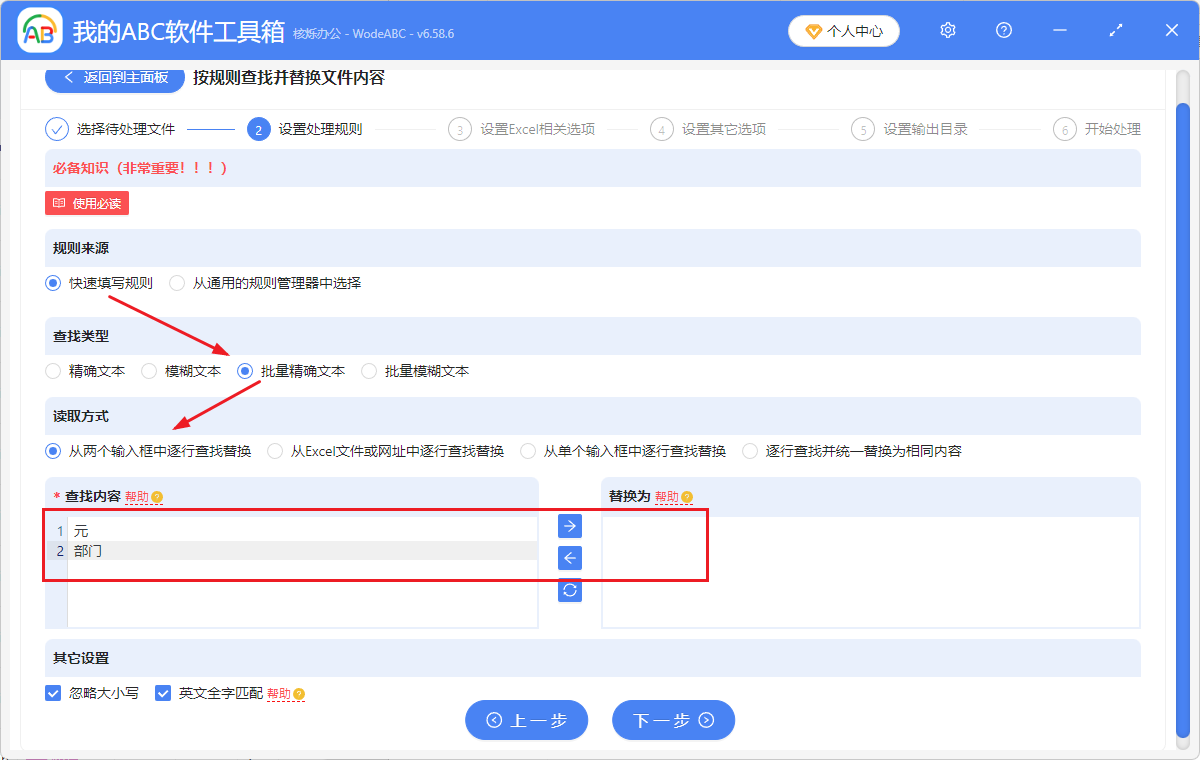Open the settings gear in title bar
The image size is (1200, 760).
(x=947, y=30)
